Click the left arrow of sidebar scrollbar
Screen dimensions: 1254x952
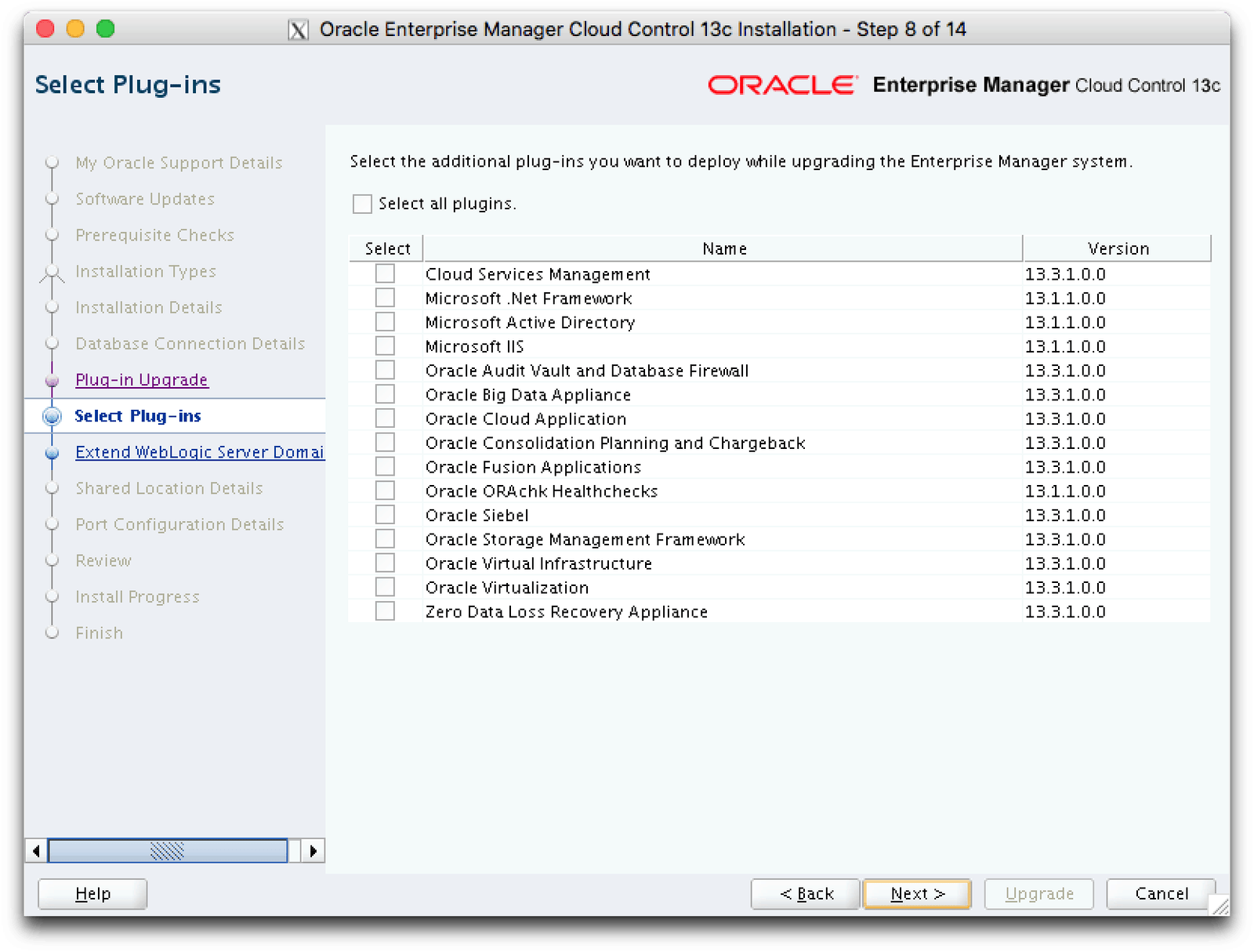36,850
